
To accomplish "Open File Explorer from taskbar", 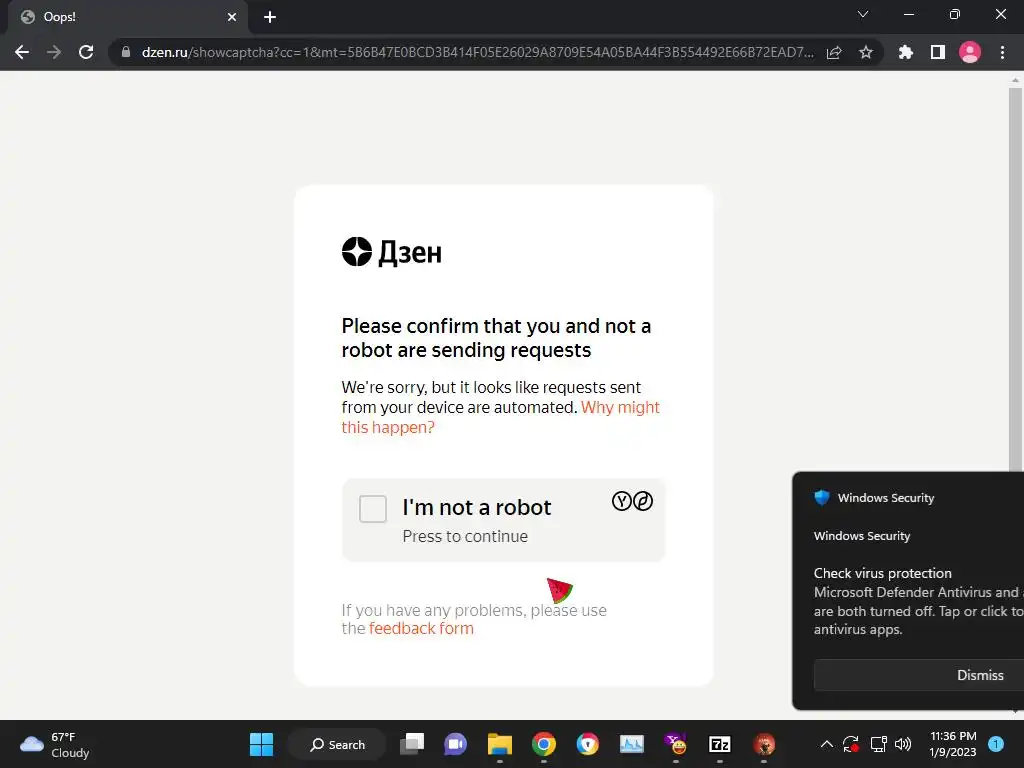I will click(500, 744).
